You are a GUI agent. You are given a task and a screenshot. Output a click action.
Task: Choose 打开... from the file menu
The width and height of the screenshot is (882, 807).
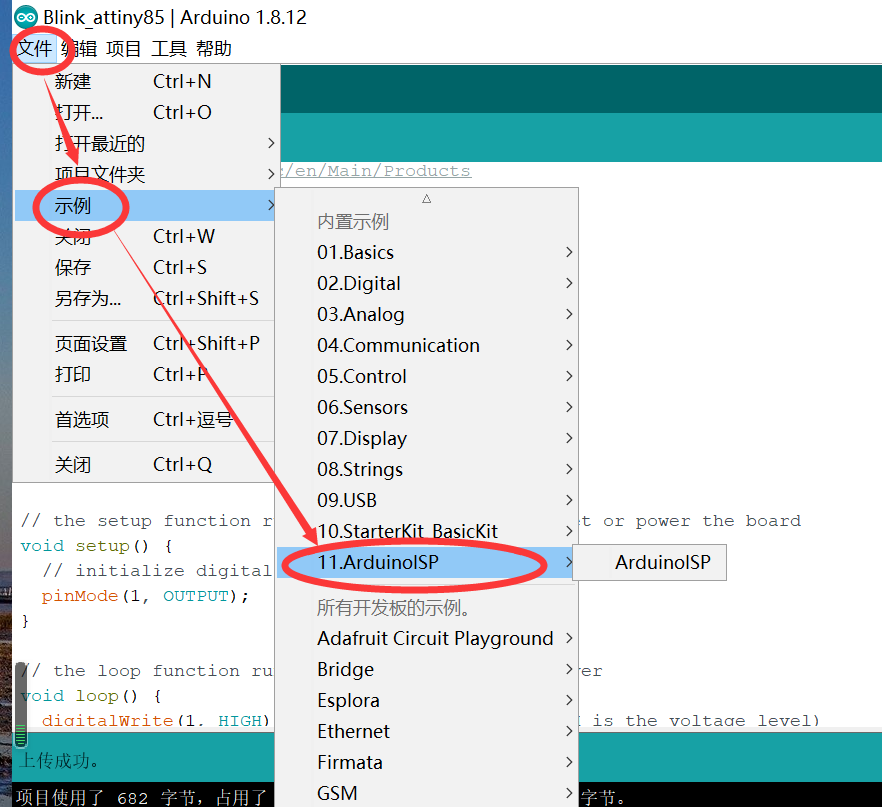[146, 112]
